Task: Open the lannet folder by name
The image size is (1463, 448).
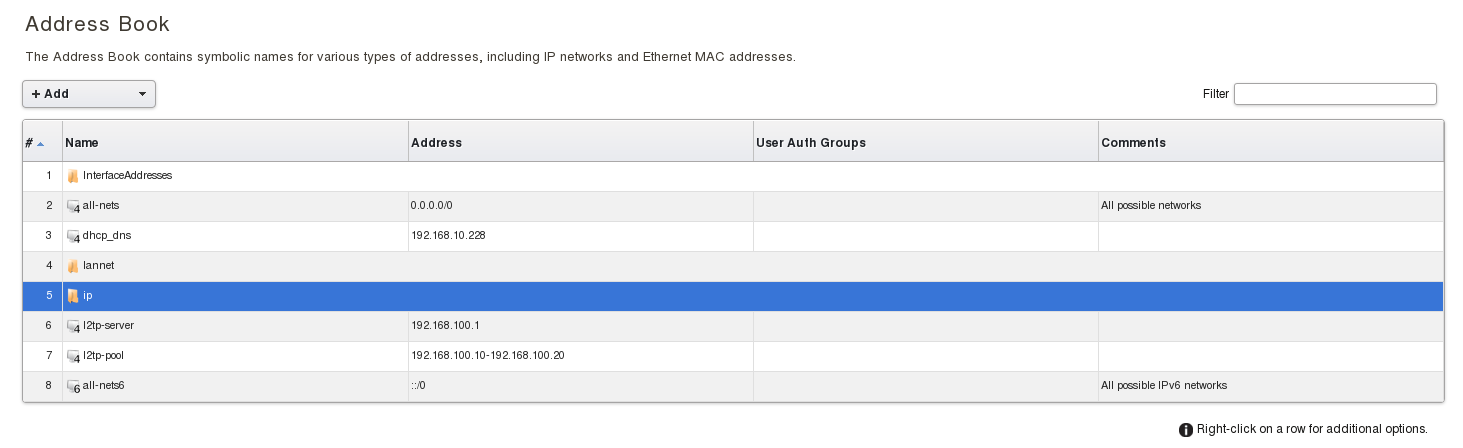Action: tap(99, 265)
